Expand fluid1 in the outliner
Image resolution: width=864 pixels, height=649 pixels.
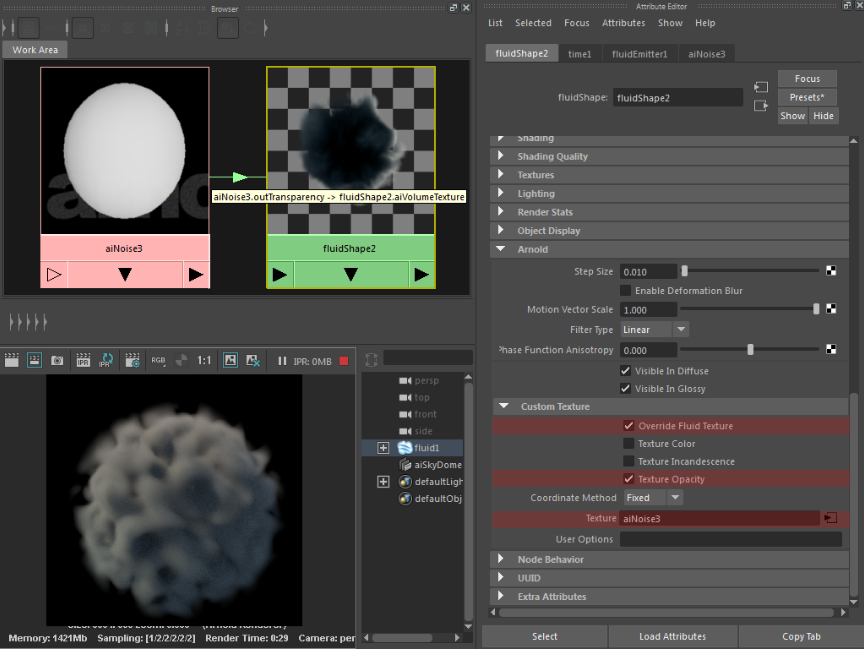click(383, 447)
